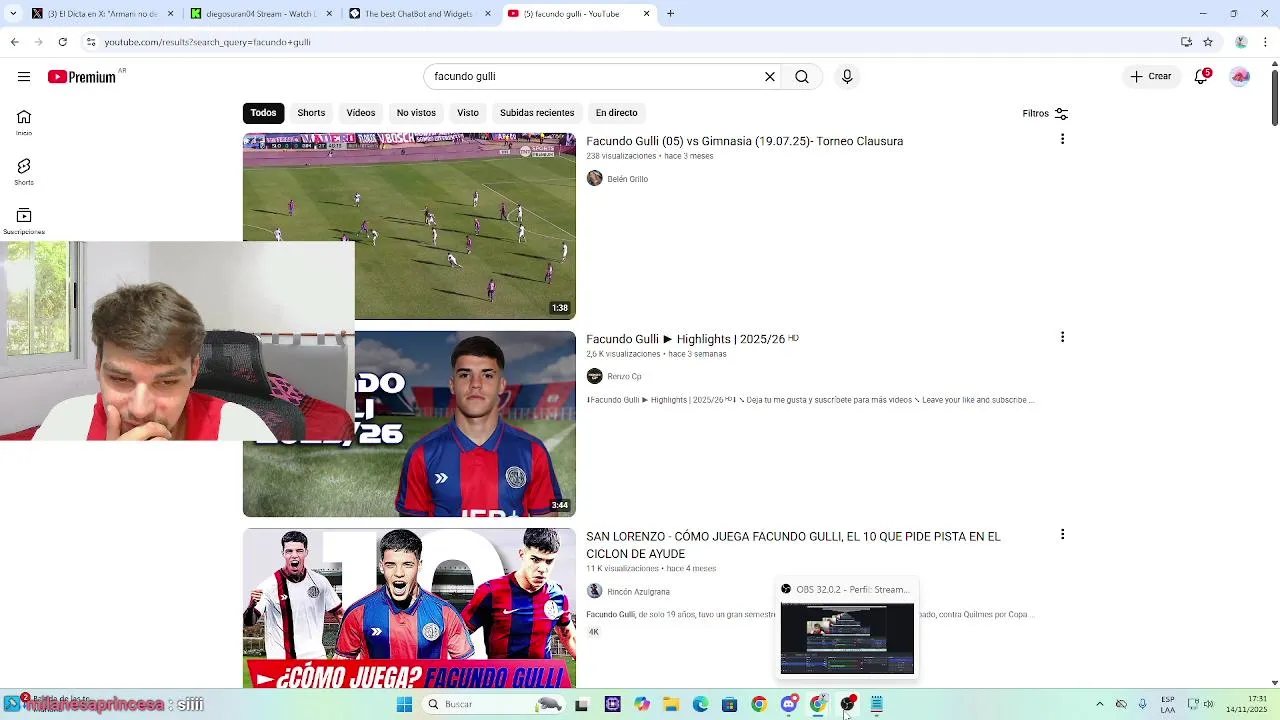Select the Subidas recientes filter chip
This screenshot has width=1280, height=720.
(x=537, y=113)
